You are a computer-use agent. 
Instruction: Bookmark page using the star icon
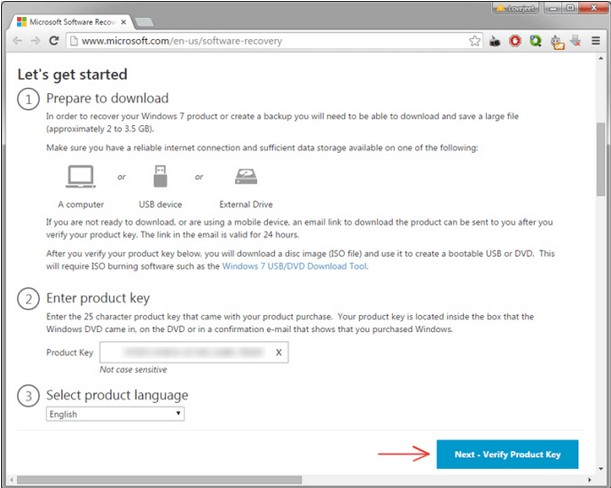474,41
